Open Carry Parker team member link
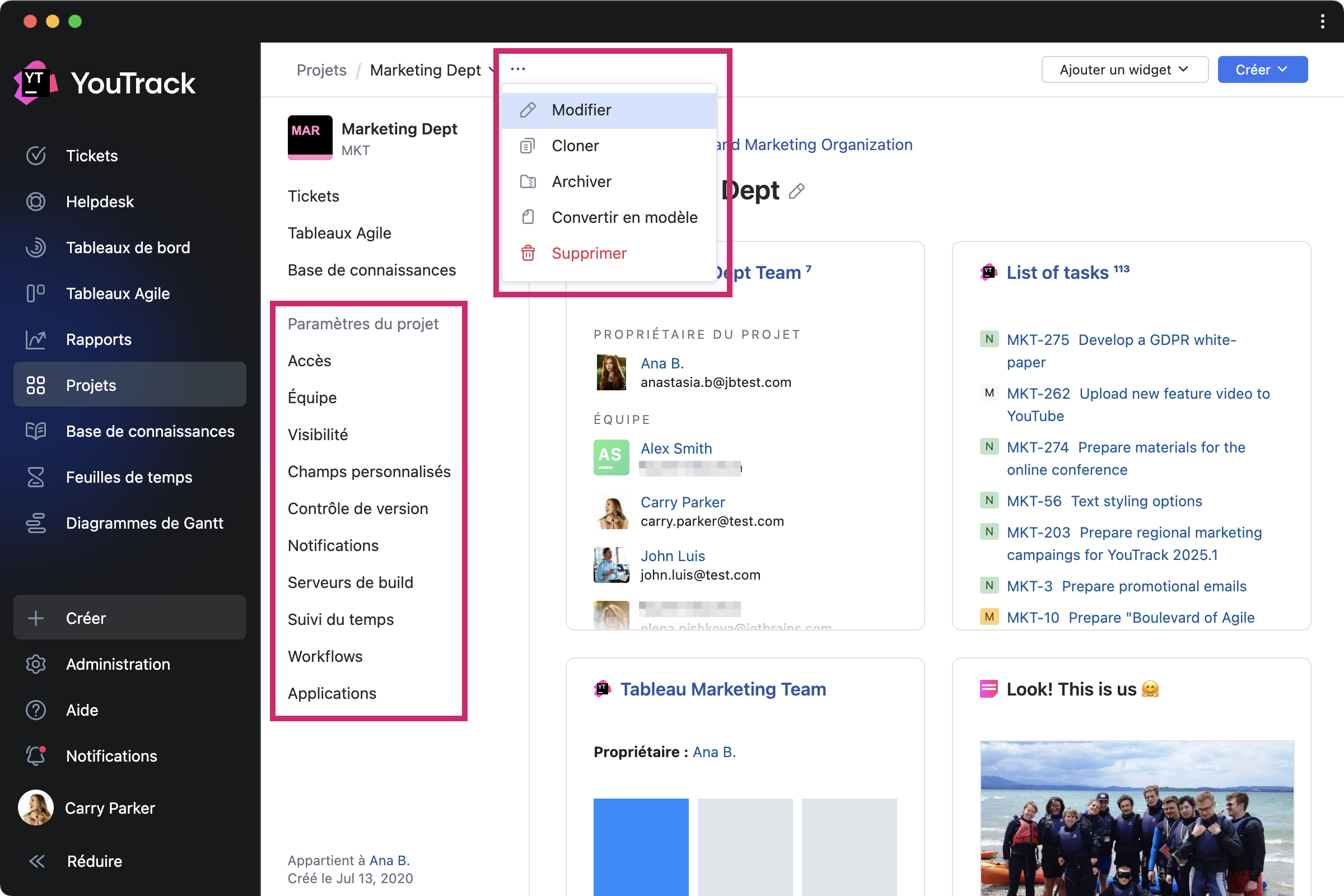This screenshot has height=896, width=1344. (682, 502)
